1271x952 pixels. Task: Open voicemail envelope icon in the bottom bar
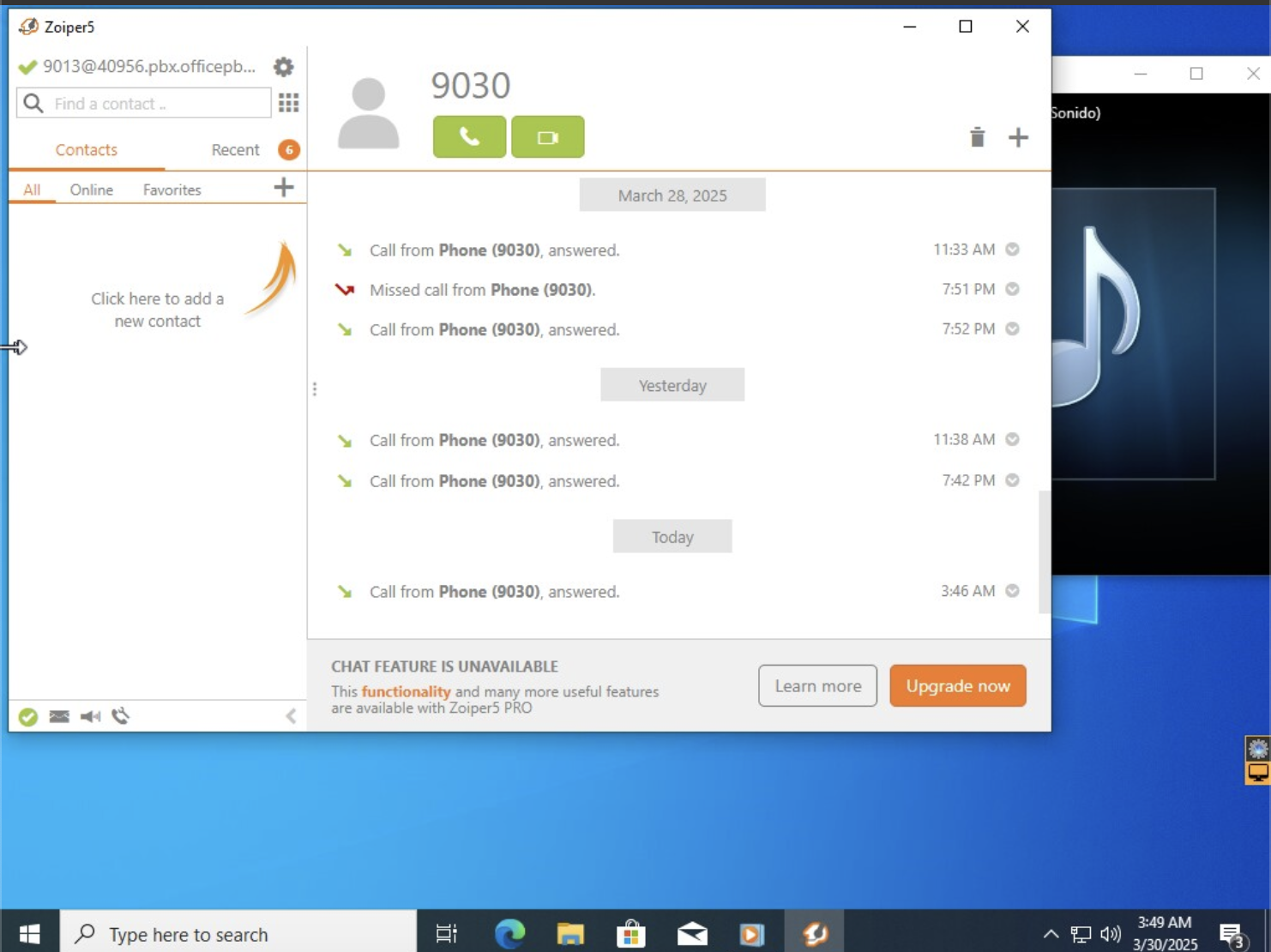point(59,717)
